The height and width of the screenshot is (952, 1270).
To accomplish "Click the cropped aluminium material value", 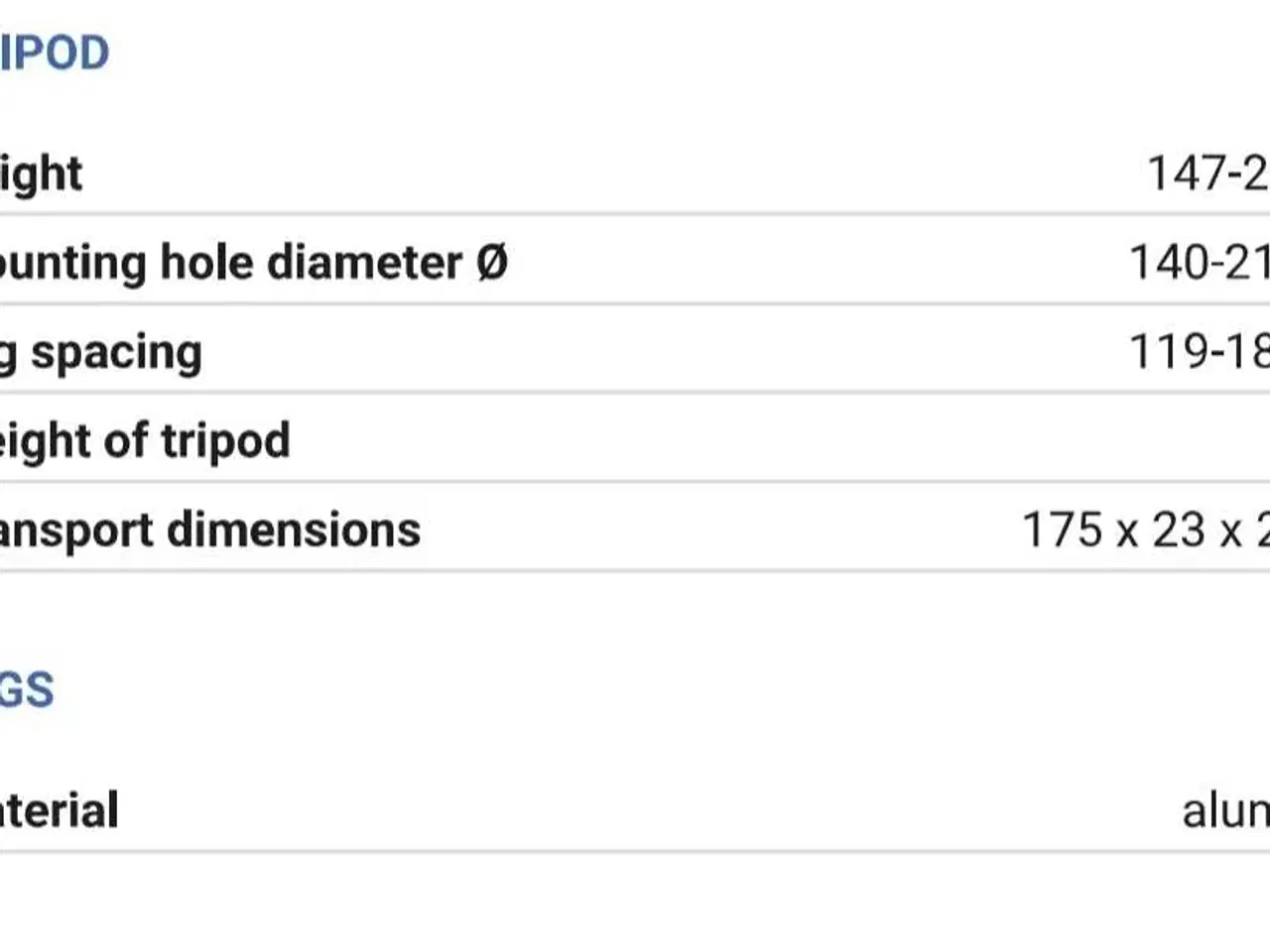I will pyautogui.click(x=1225, y=812).
